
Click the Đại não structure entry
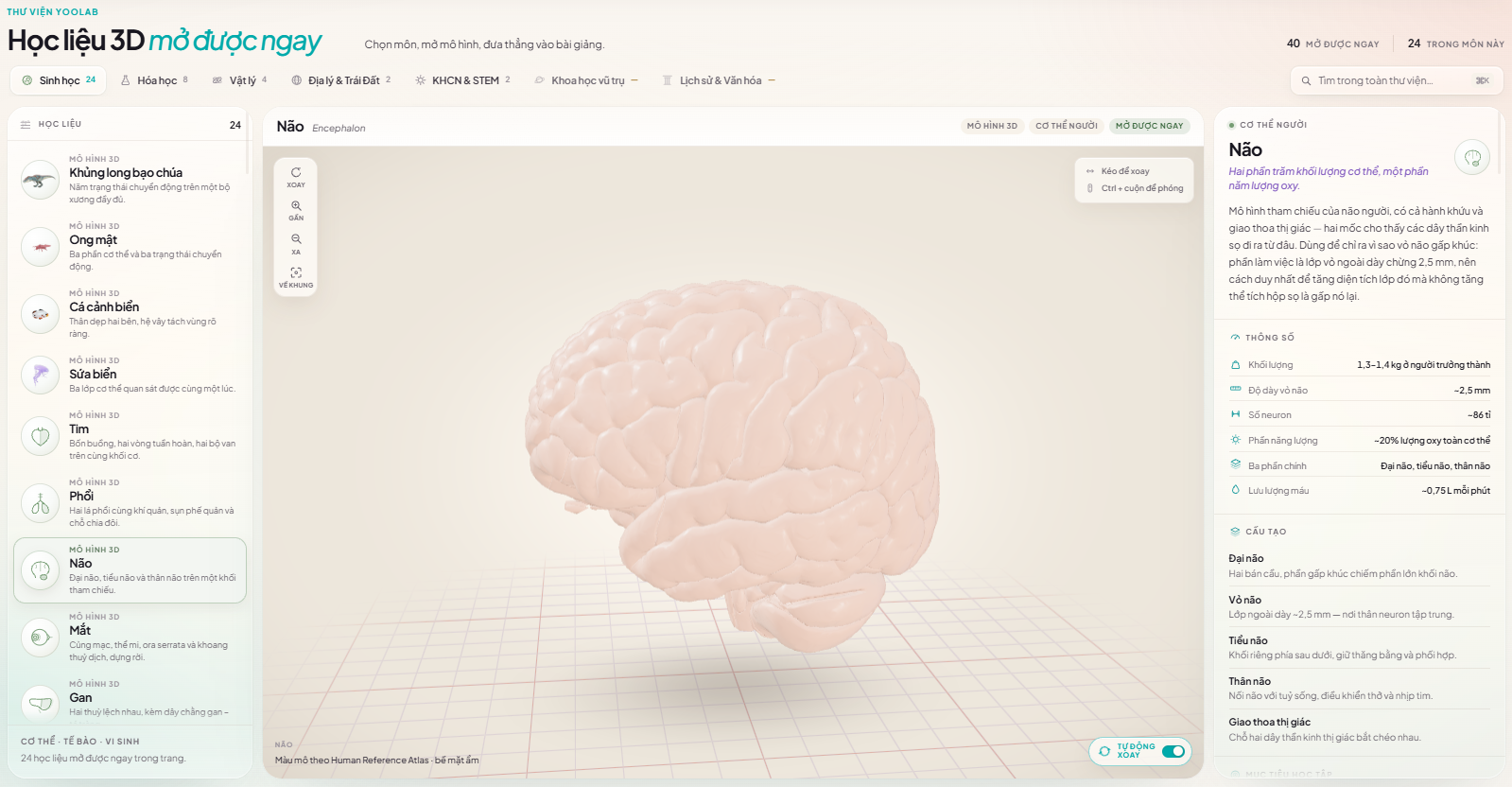coord(1359,566)
